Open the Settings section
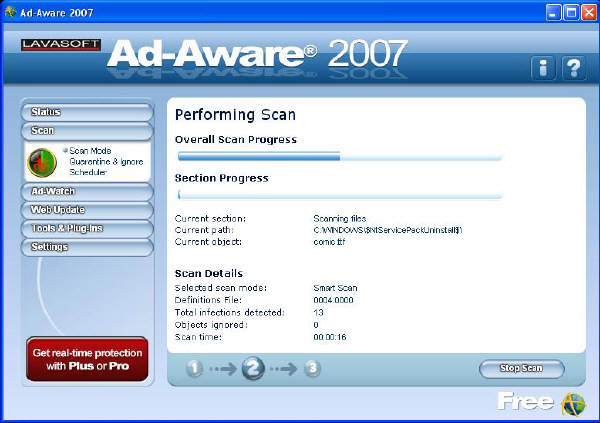 click(x=87, y=247)
